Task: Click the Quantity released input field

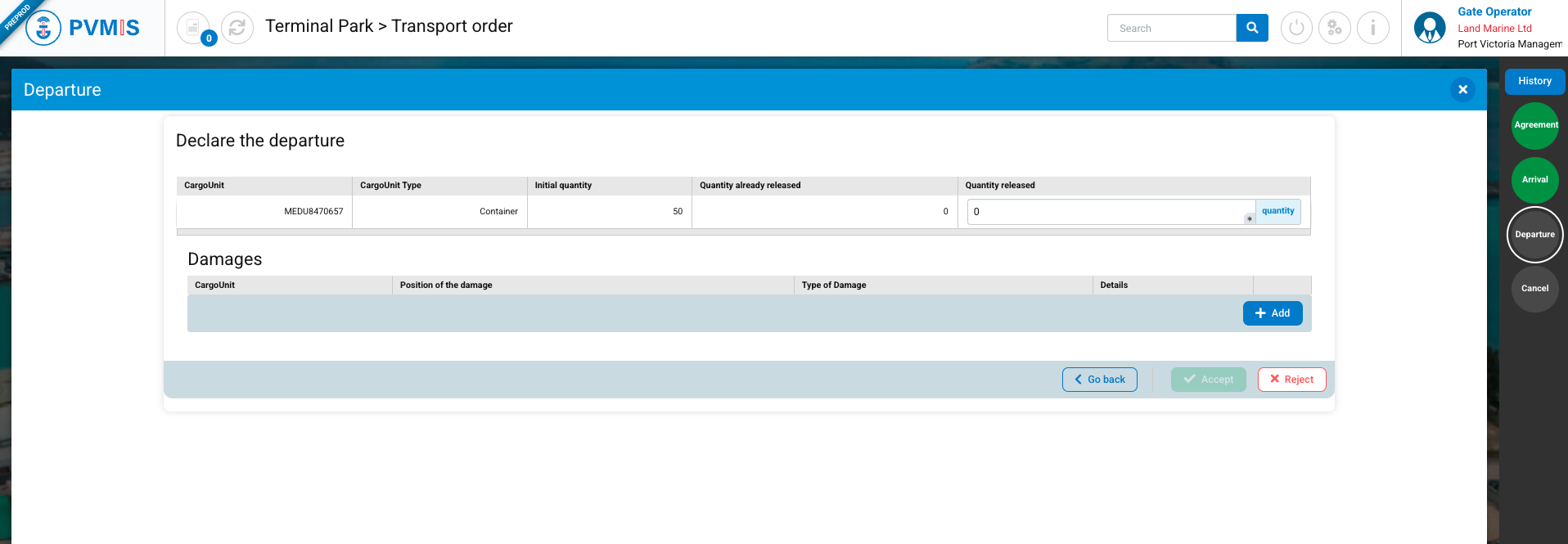Action: coord(1109,212)
